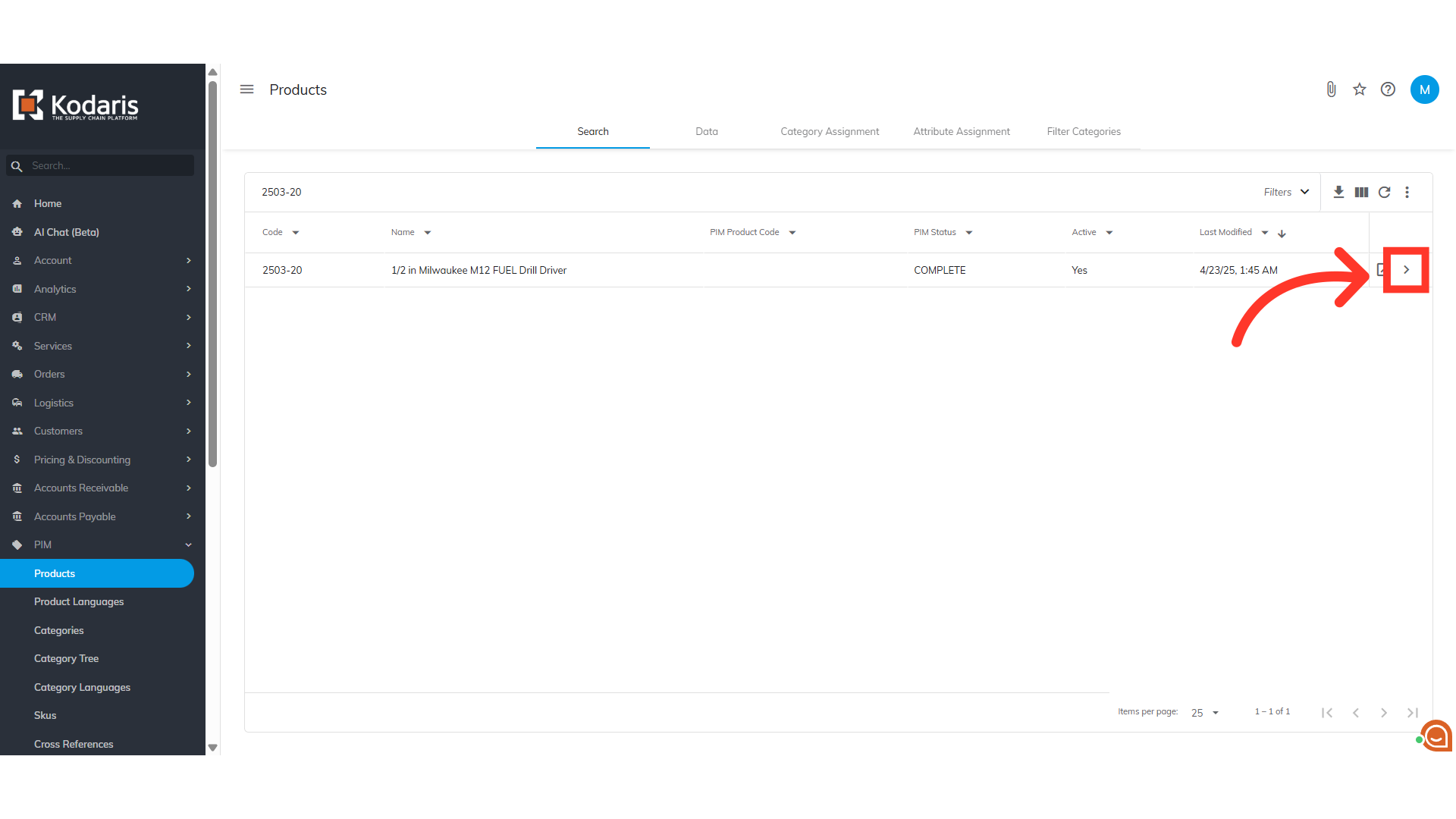Click the refresh table icon
The image size is (1456, 819).
click(x=1384, y=192)
